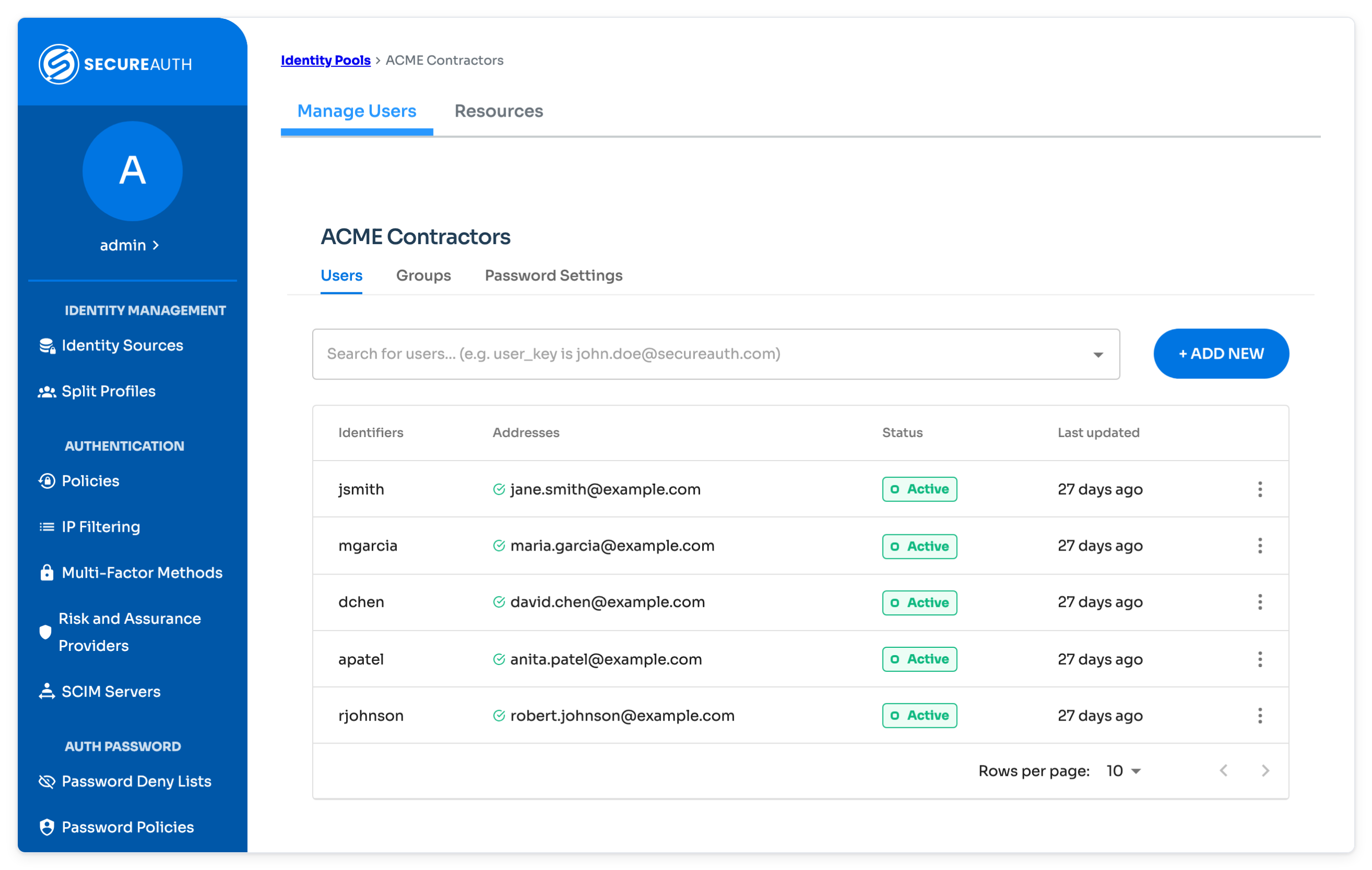Open the three-dot menu for mgarcia

1260,545
